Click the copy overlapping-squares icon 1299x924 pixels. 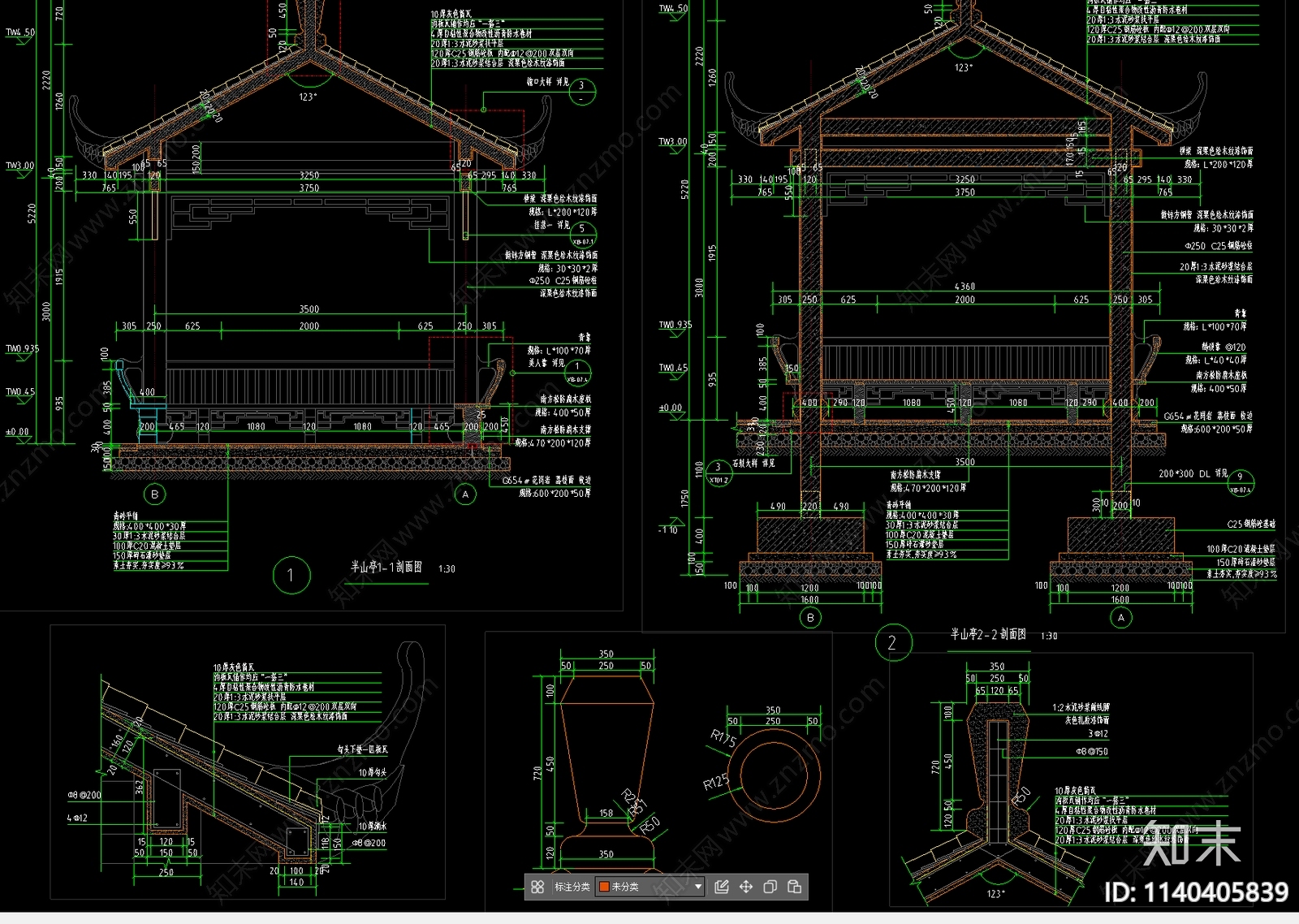click(x=770, y=887)
